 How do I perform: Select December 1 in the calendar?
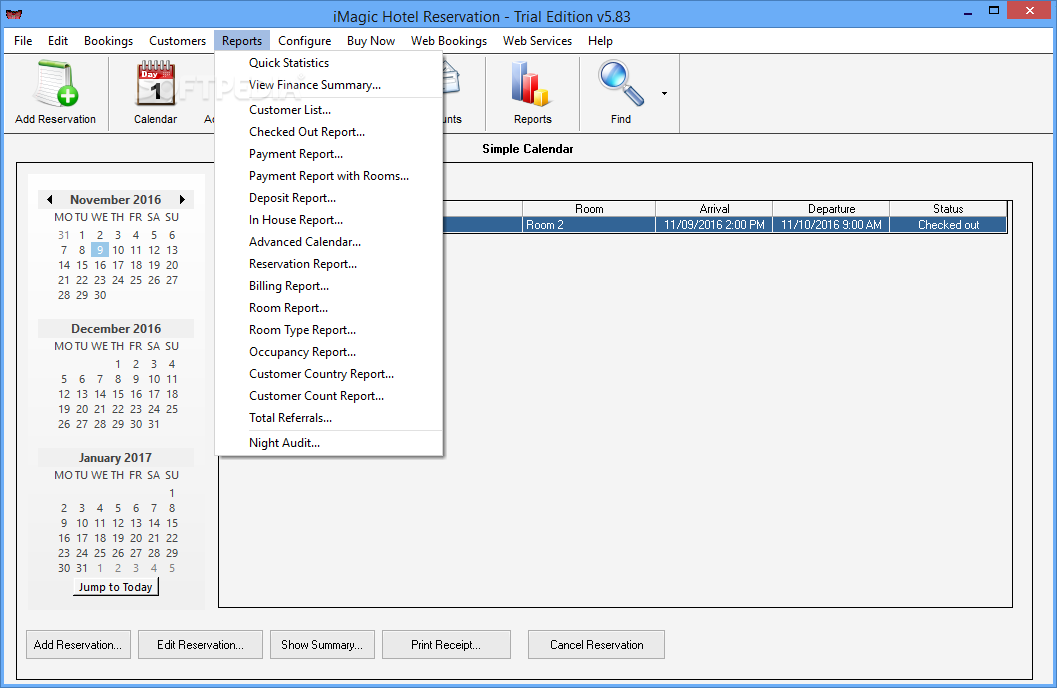click(118, 364)
